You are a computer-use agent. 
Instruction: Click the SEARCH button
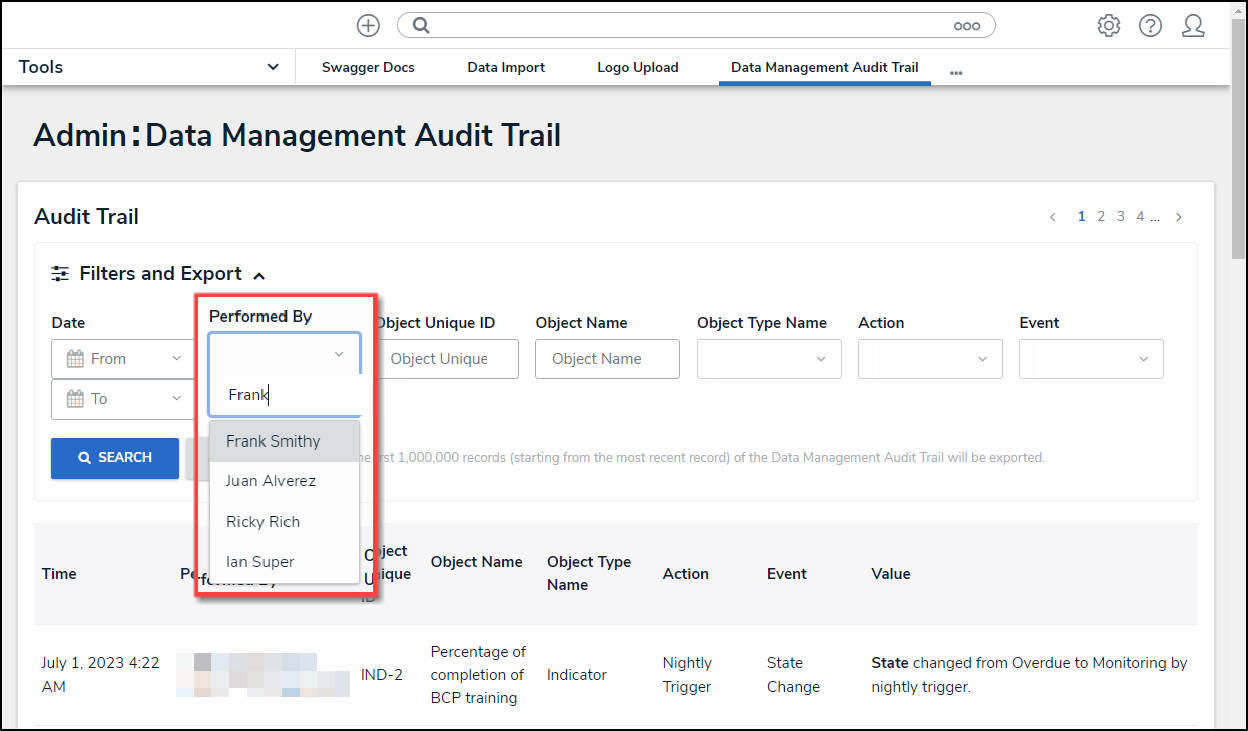(115, 458)
